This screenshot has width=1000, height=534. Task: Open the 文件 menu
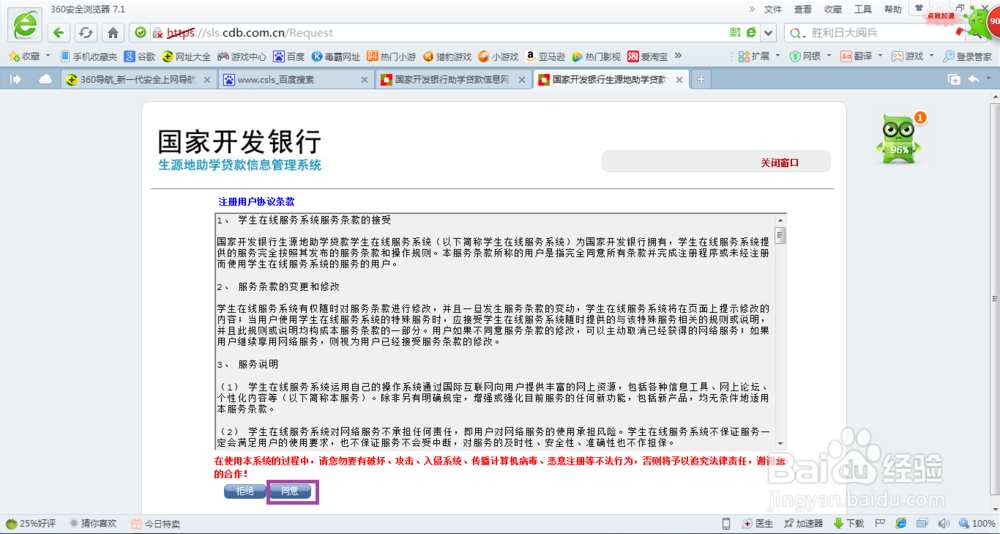coord(772,9)
